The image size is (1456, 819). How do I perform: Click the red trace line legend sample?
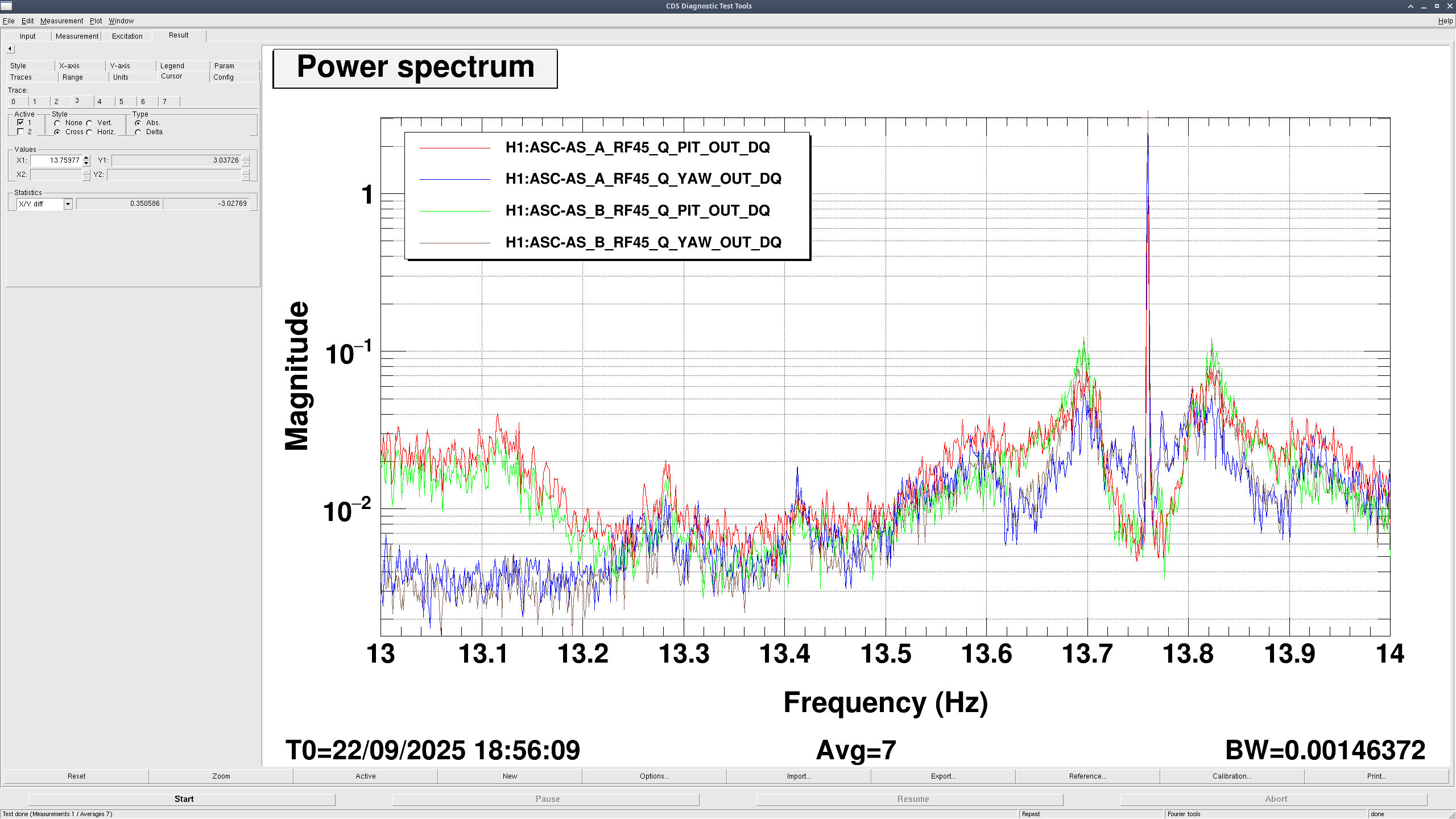[454, 148]
